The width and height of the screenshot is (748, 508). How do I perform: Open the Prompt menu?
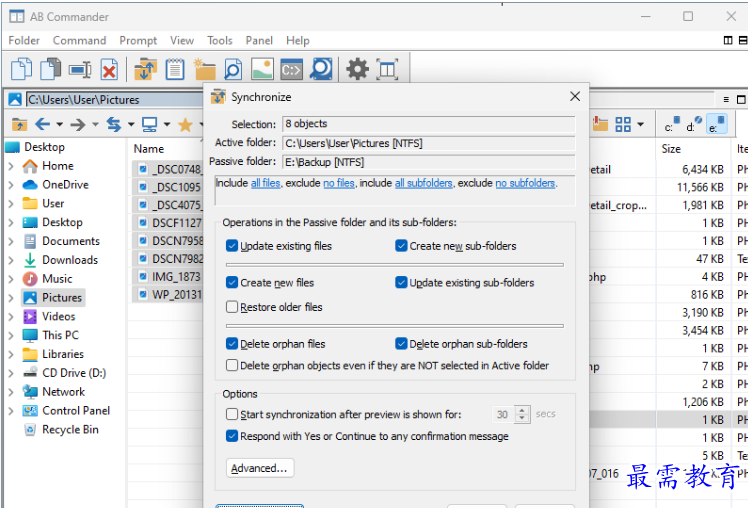click(138, 41)
